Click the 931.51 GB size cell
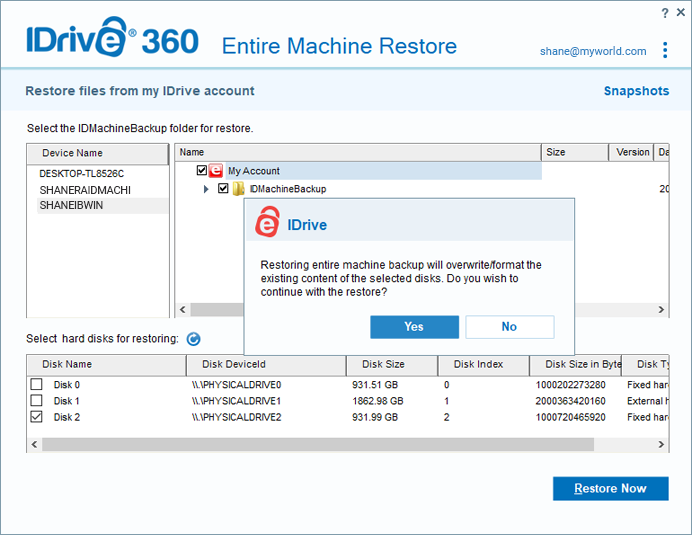 pyautogui.click(x=375, y=385)
